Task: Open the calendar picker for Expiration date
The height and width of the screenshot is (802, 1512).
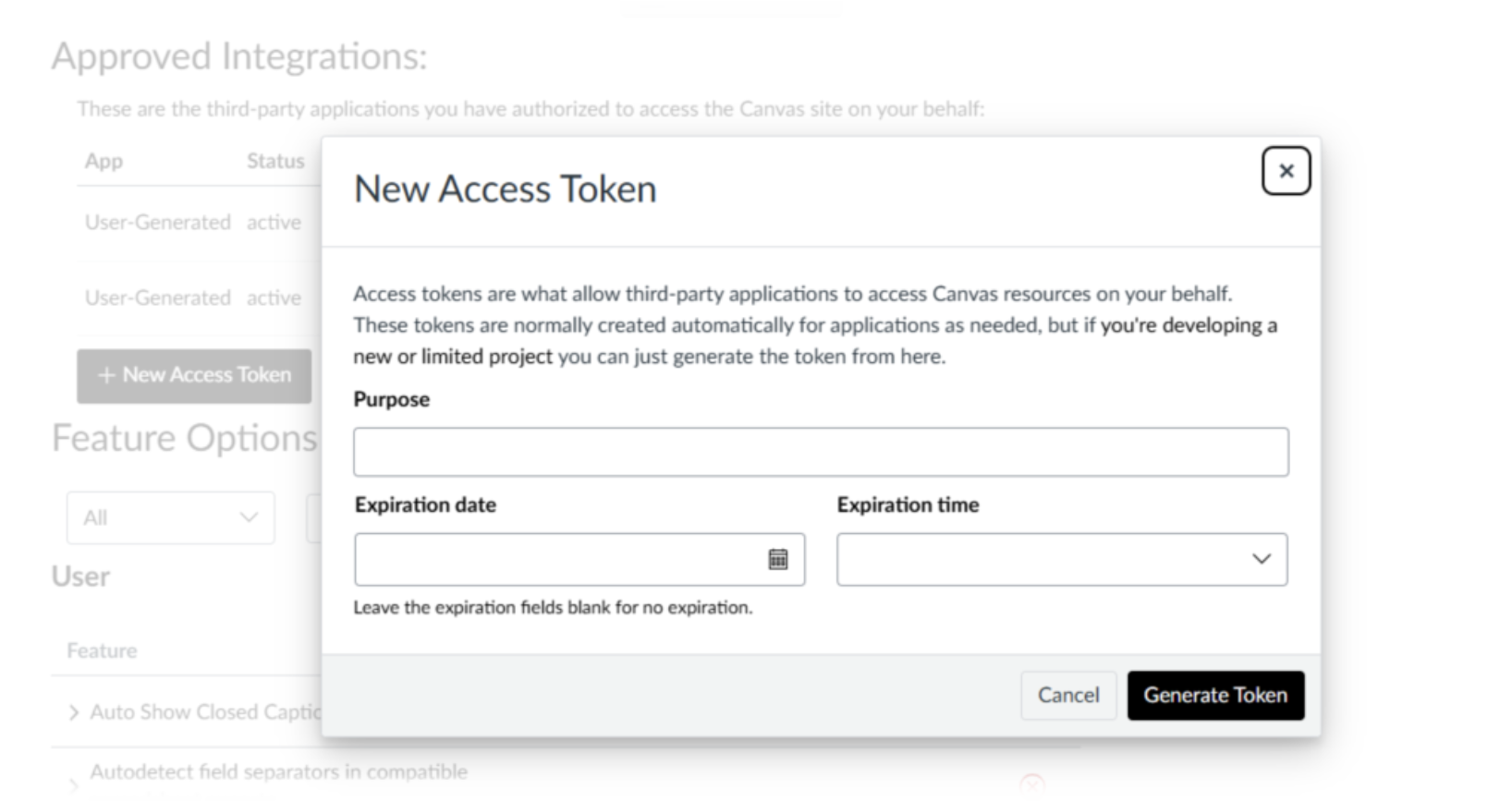Action: click(778, 559)
